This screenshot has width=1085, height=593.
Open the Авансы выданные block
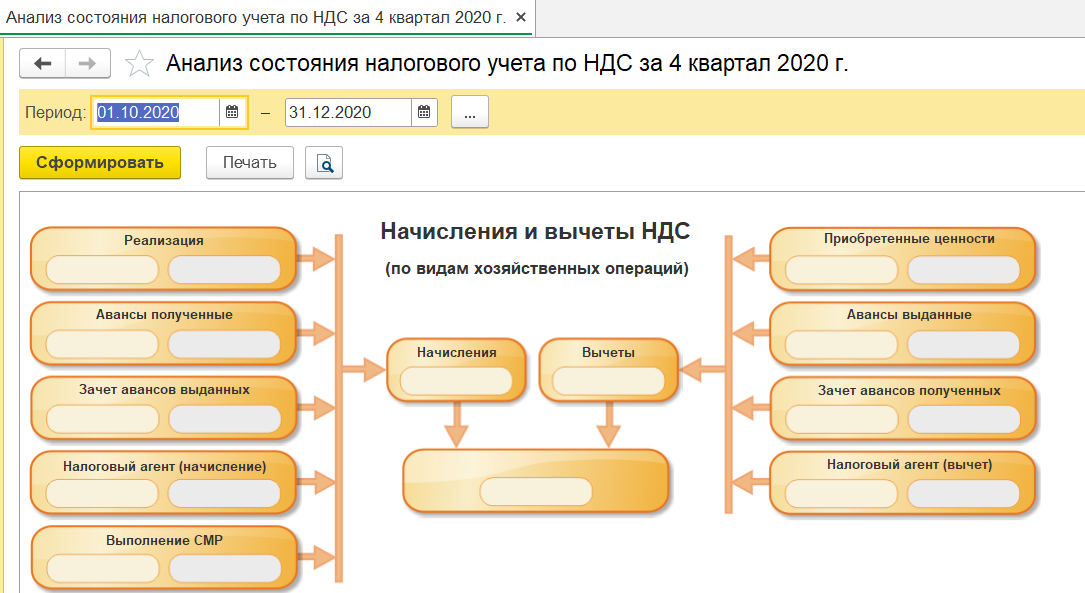point(902,334)
